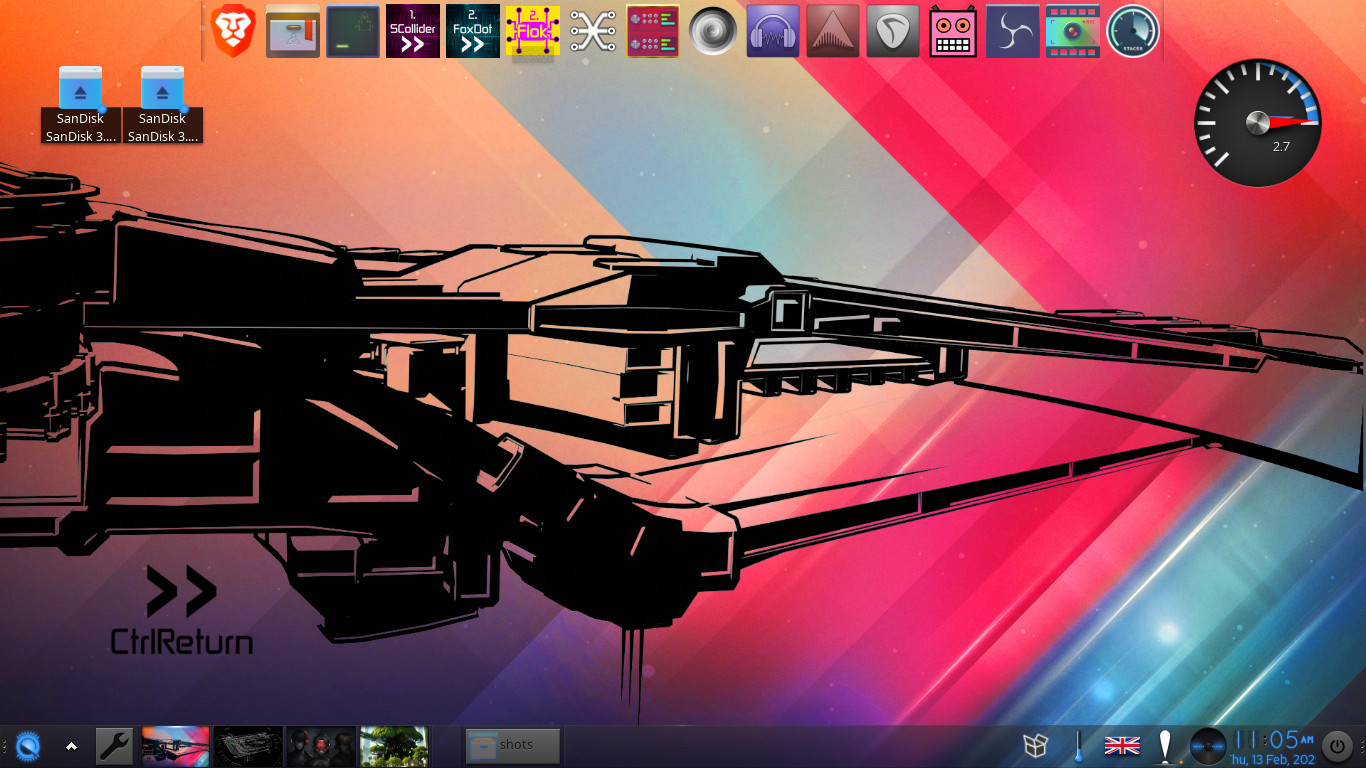This screenshot has width=1366, height=768.
Task: Click the shots window in taskbar
Action: 513,746
